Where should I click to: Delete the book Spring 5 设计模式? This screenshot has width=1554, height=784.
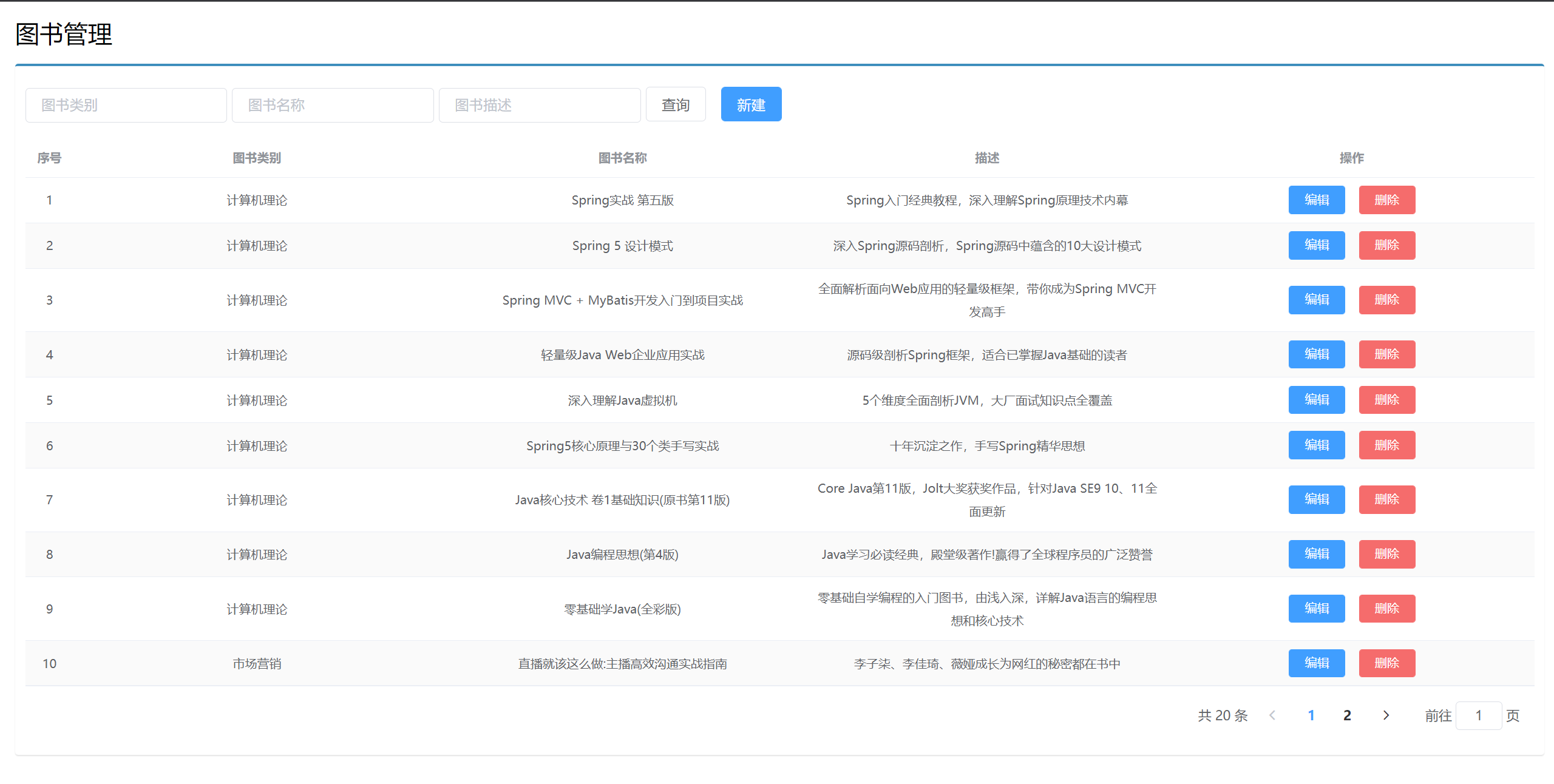(1387, 245)
